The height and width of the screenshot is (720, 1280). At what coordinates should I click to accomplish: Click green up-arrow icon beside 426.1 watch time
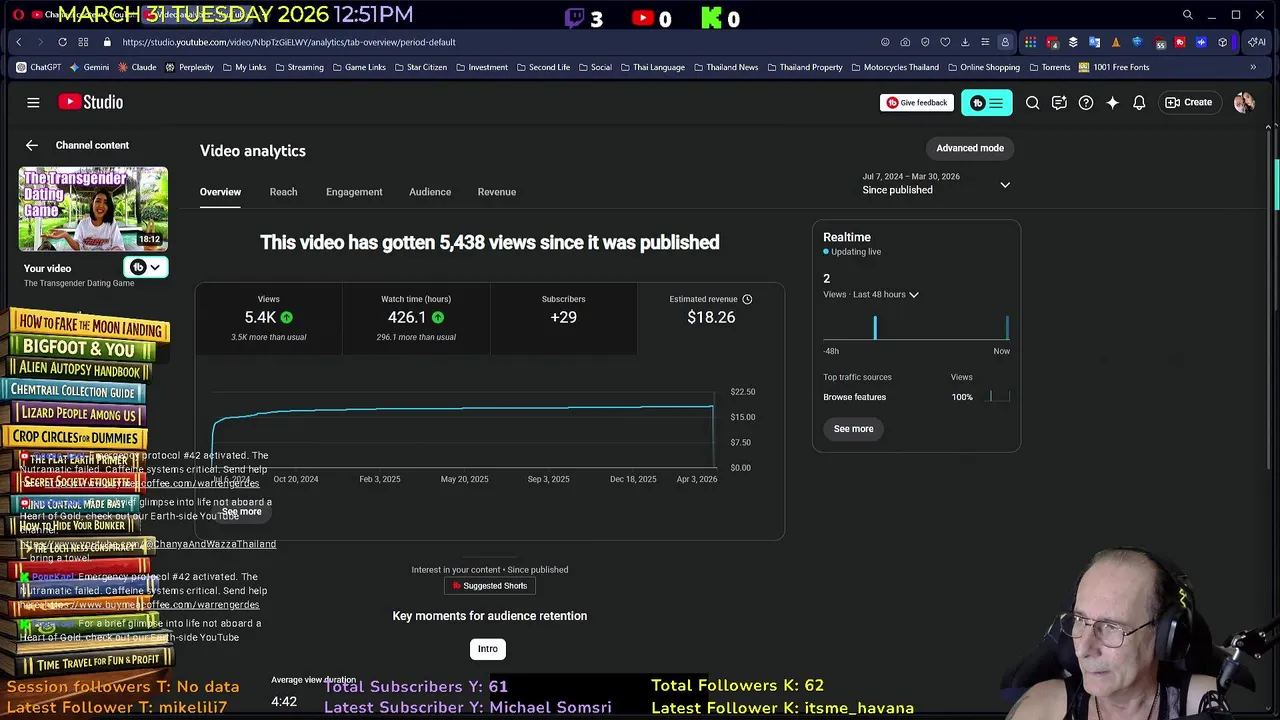tap(438, 317)
